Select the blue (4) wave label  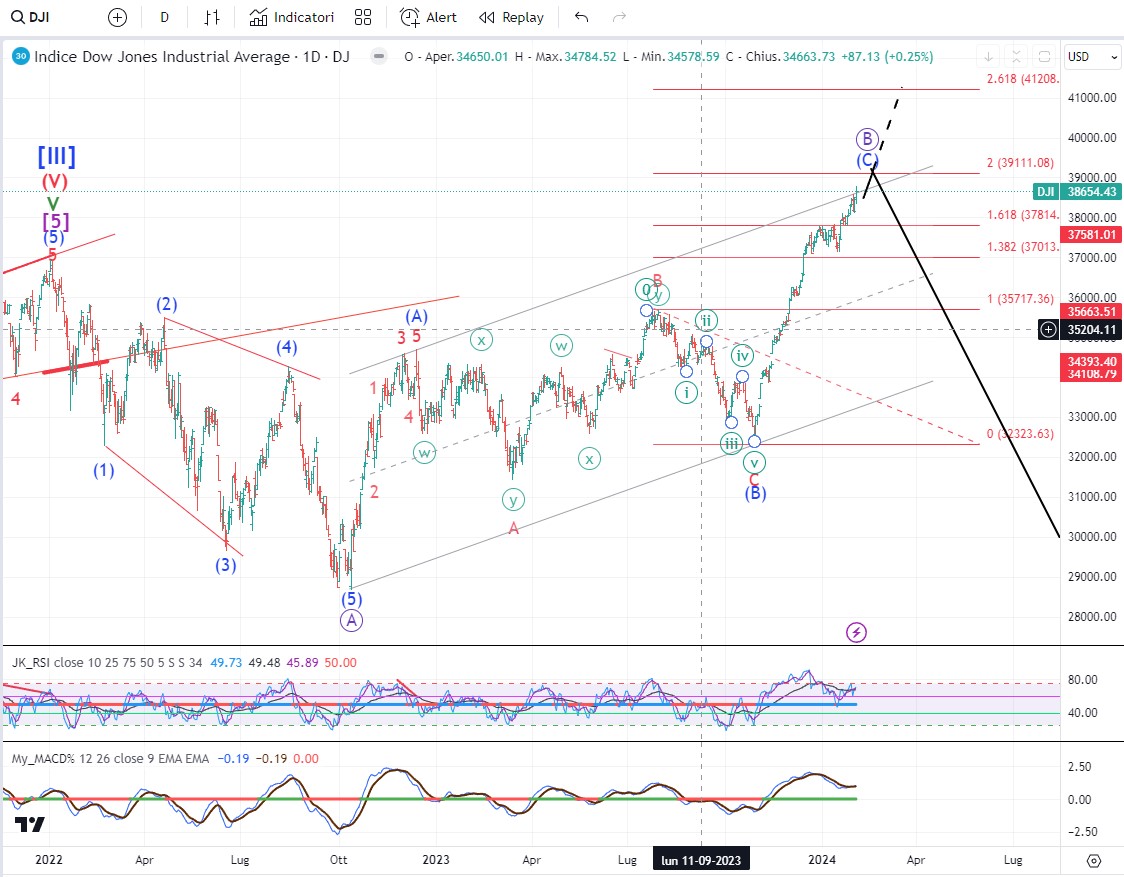coord(287,347)
